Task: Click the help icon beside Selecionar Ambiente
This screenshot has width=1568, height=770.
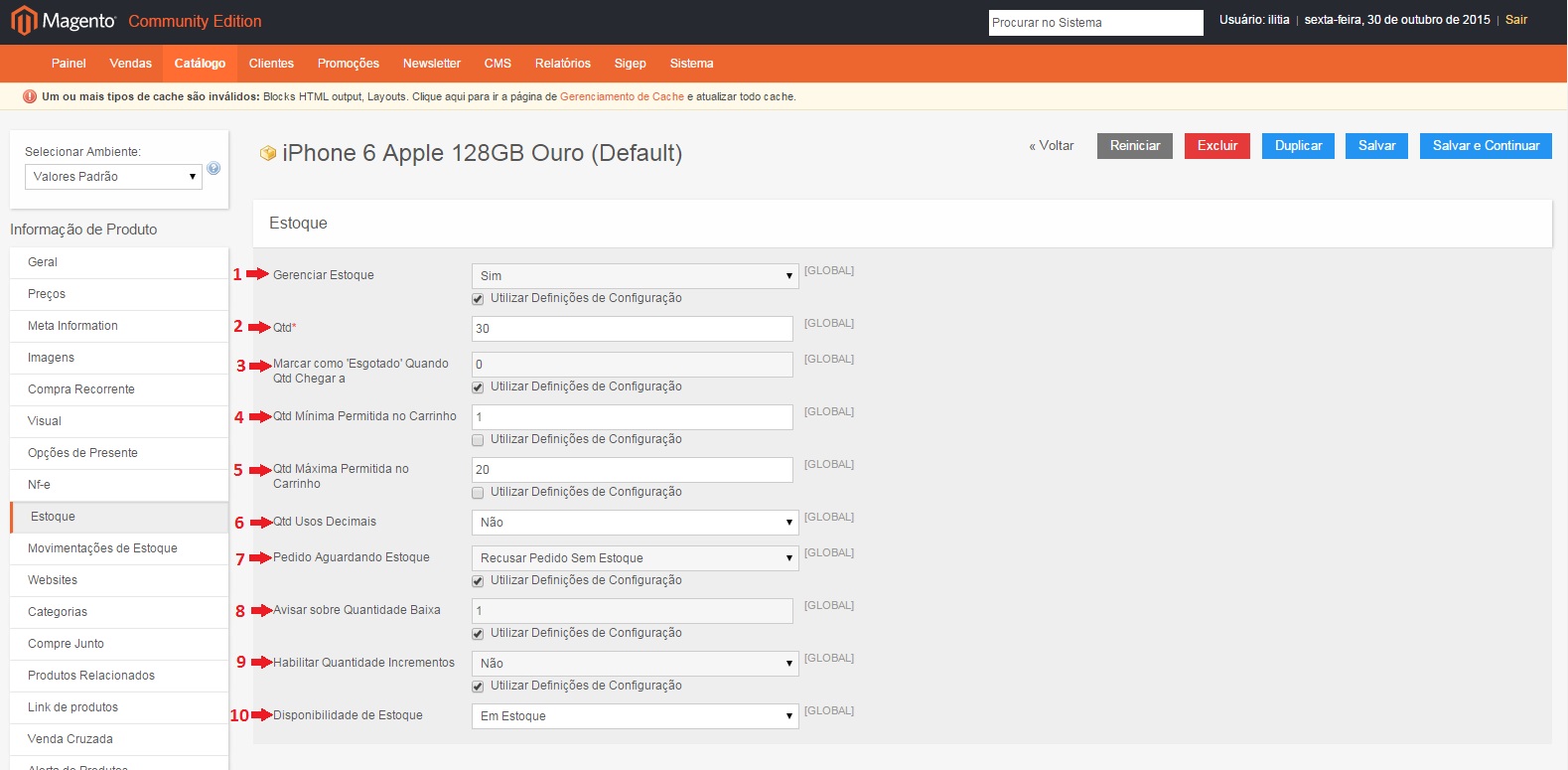Action: pyautogui.click(x=214, y=168)
